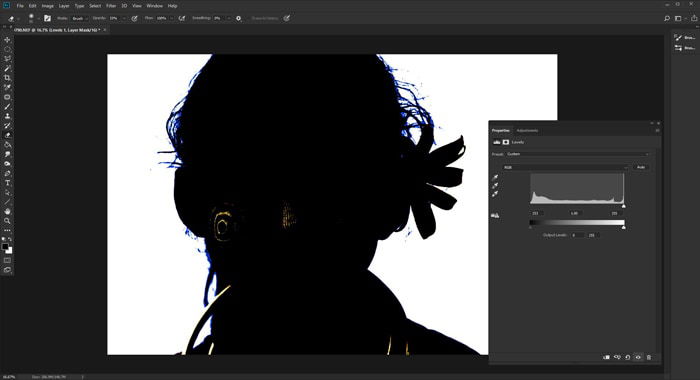Click the calculate histogram warning button
The image size is (700, 380).
click(495, 215)
